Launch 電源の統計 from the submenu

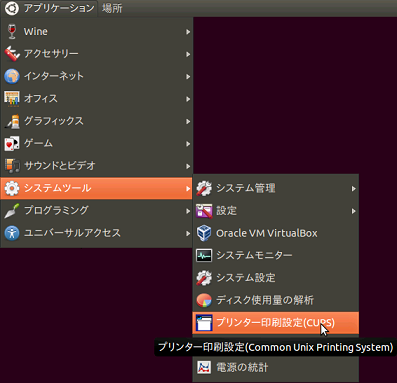tap(276, 367)
